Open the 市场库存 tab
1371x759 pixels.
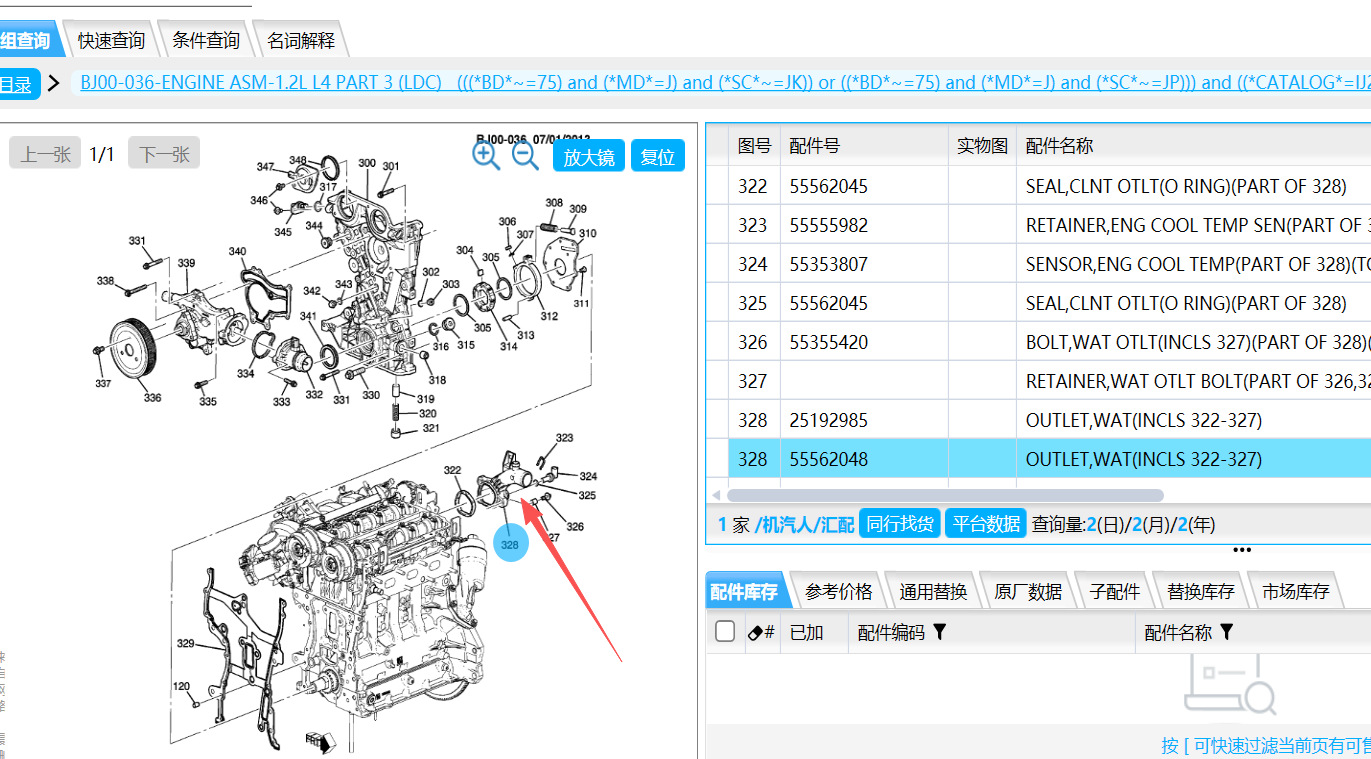point(1296,591)
